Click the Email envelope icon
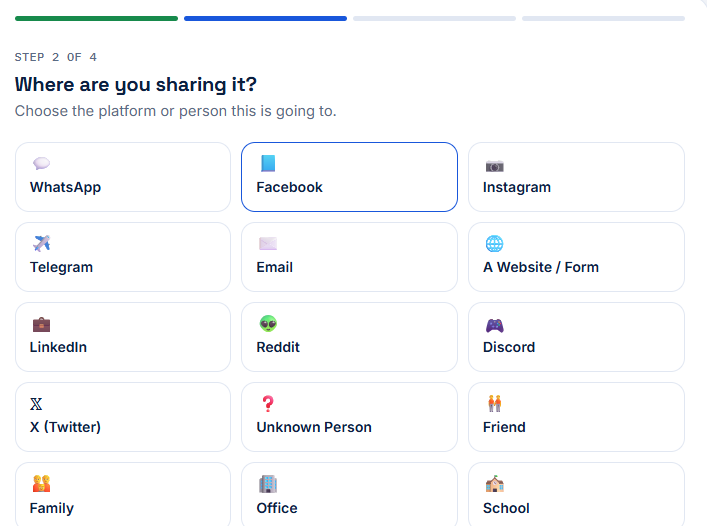This screenshot has width=707, height=526. click(268, 244)
